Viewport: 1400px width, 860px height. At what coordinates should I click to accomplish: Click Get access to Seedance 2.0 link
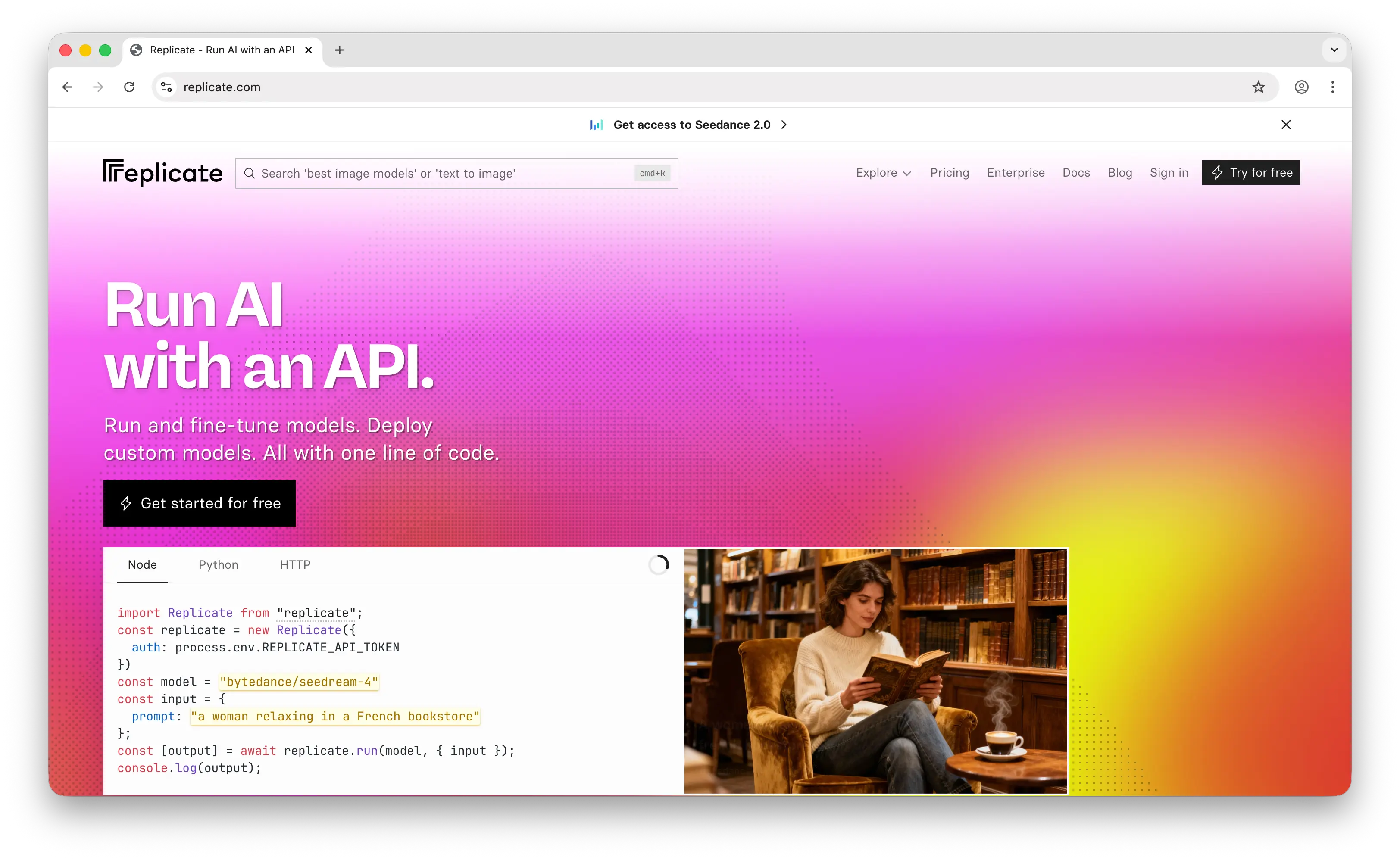[x=692, y=125]
